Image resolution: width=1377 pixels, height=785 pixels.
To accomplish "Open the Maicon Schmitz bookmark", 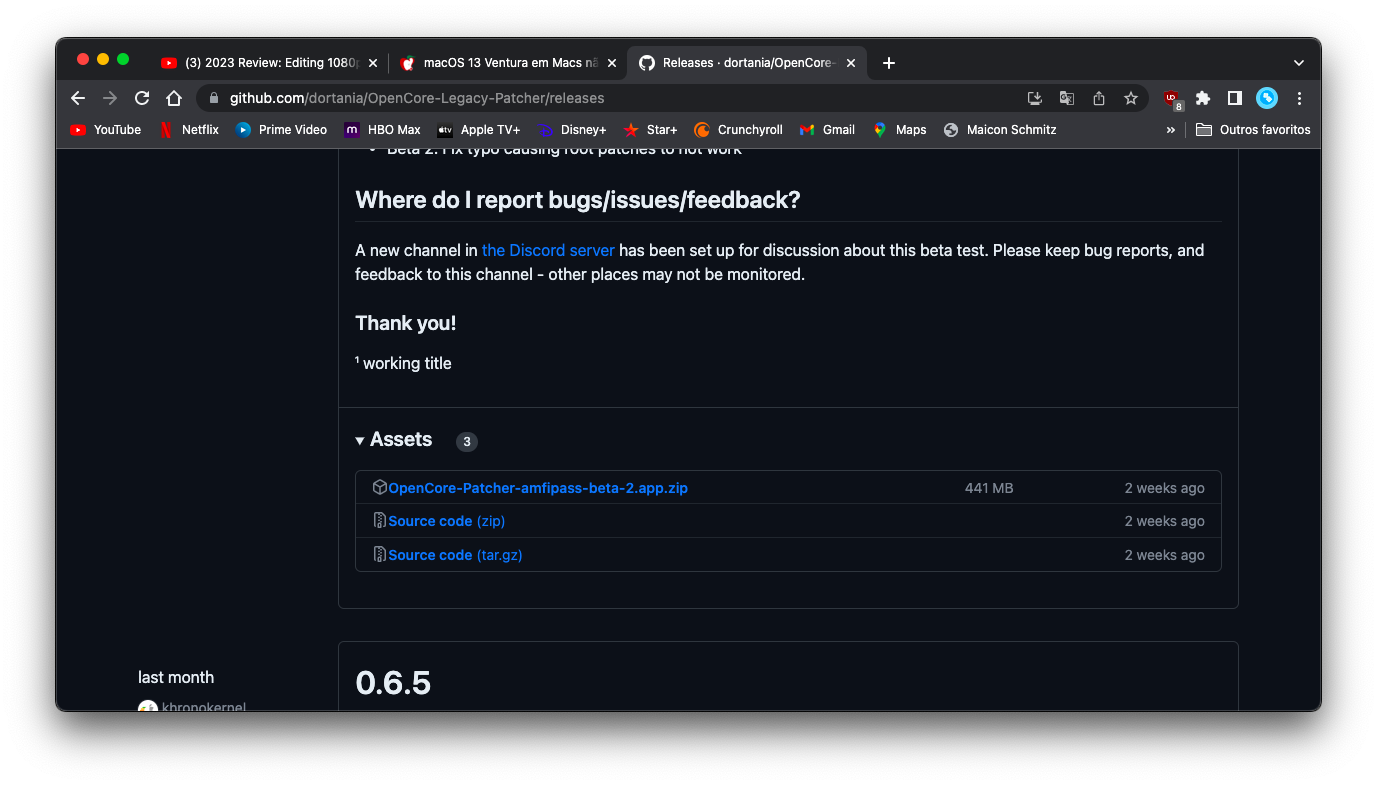I will pyautogui.click(x=1000, y=130).
